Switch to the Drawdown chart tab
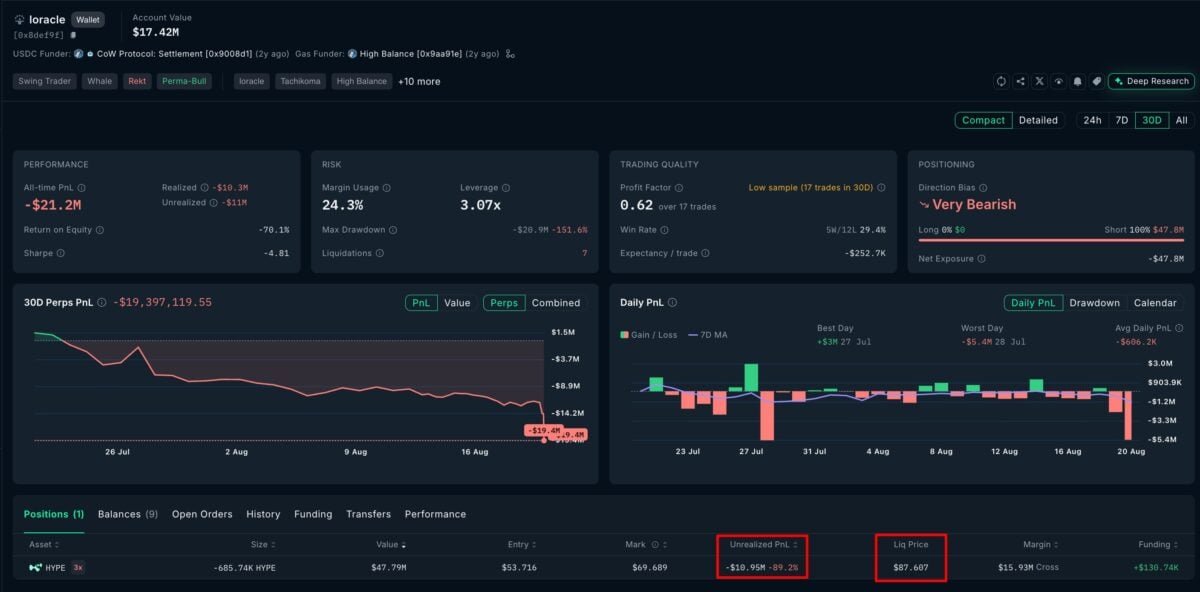Viewport: 1200px width, 592px height. point(1094,303)
